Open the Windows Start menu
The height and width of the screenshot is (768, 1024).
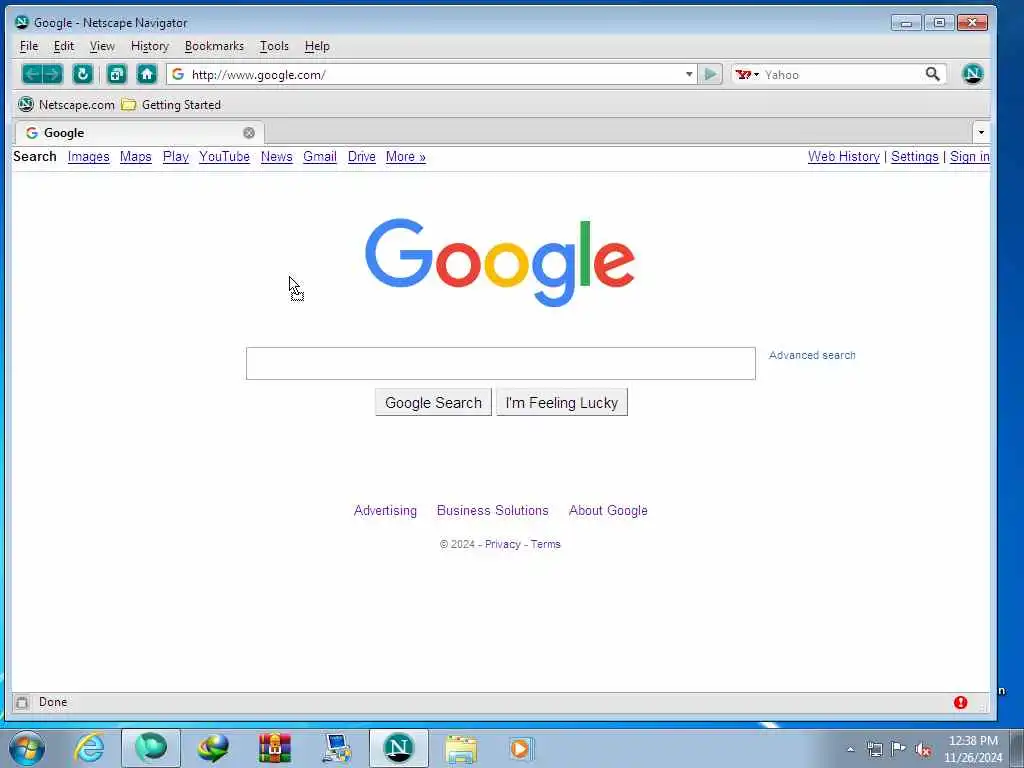[27, 748]
